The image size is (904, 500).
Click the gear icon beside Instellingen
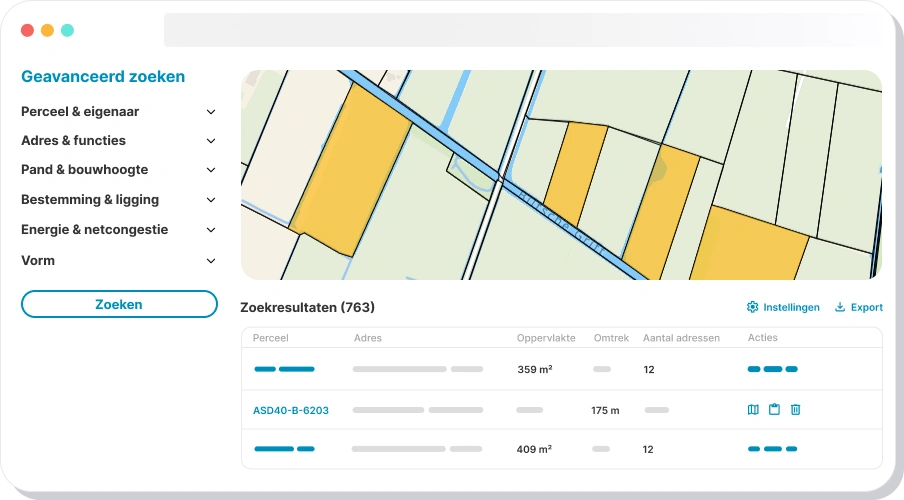pyautogui.click(x=752, y=307)
